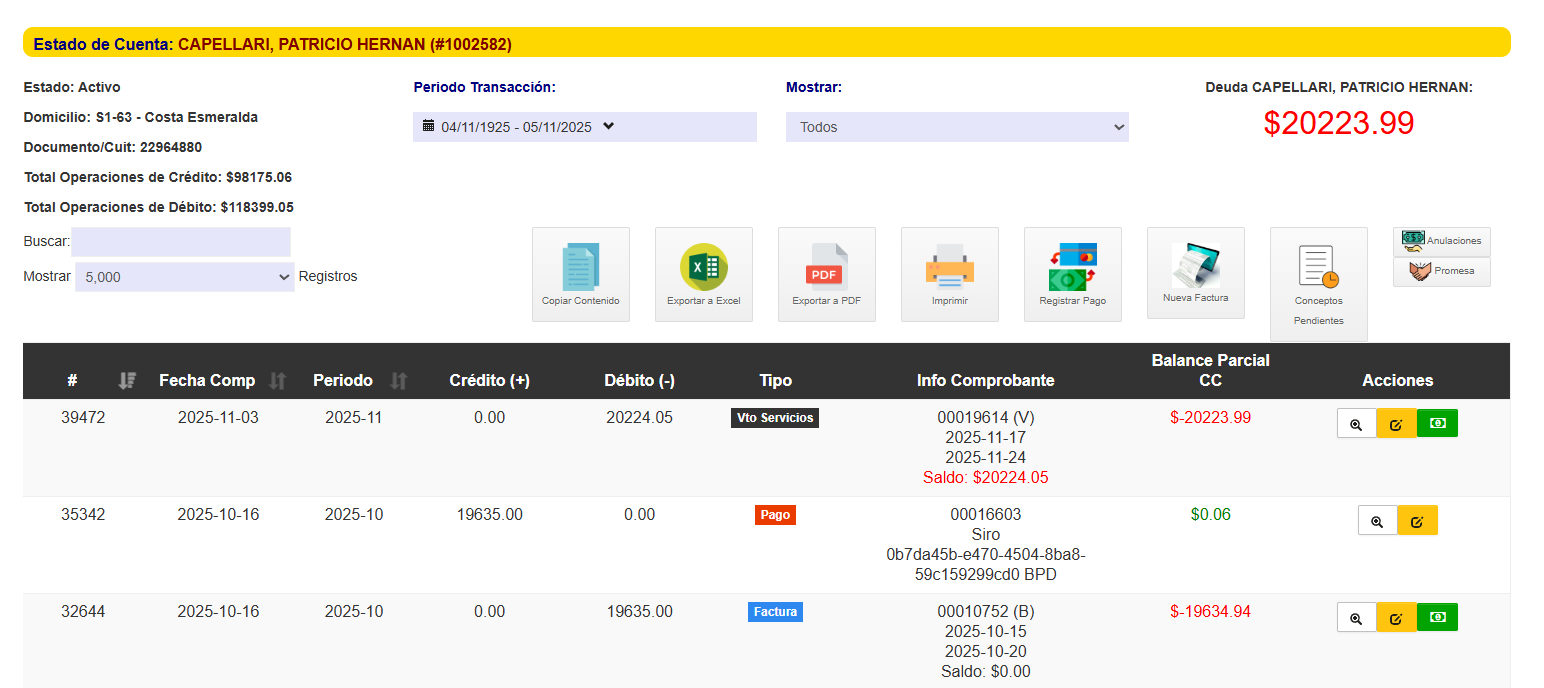Export the table with Exportar a Excel
The width and height of the screenshot is (1544, 688).
pyautogui.click(x=703, y=273)
